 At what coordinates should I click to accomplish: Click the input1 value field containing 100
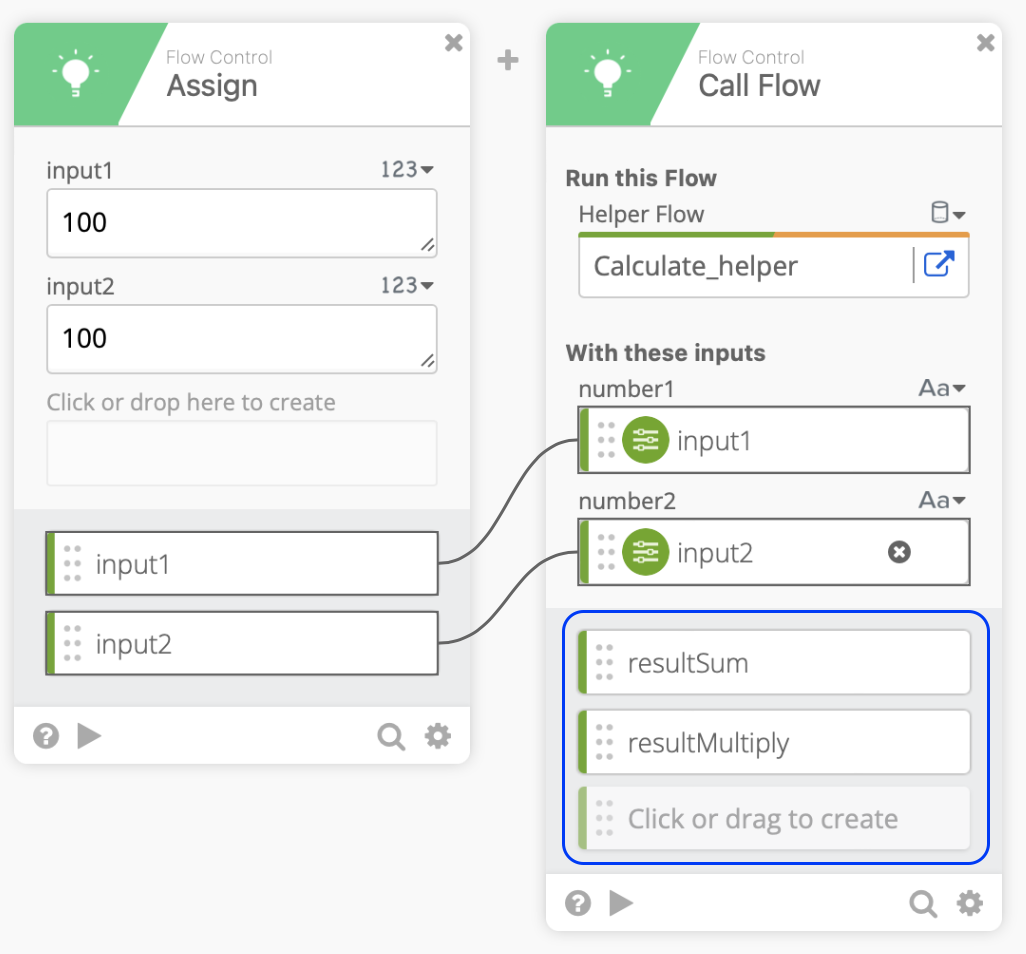[x=240, y=223]
